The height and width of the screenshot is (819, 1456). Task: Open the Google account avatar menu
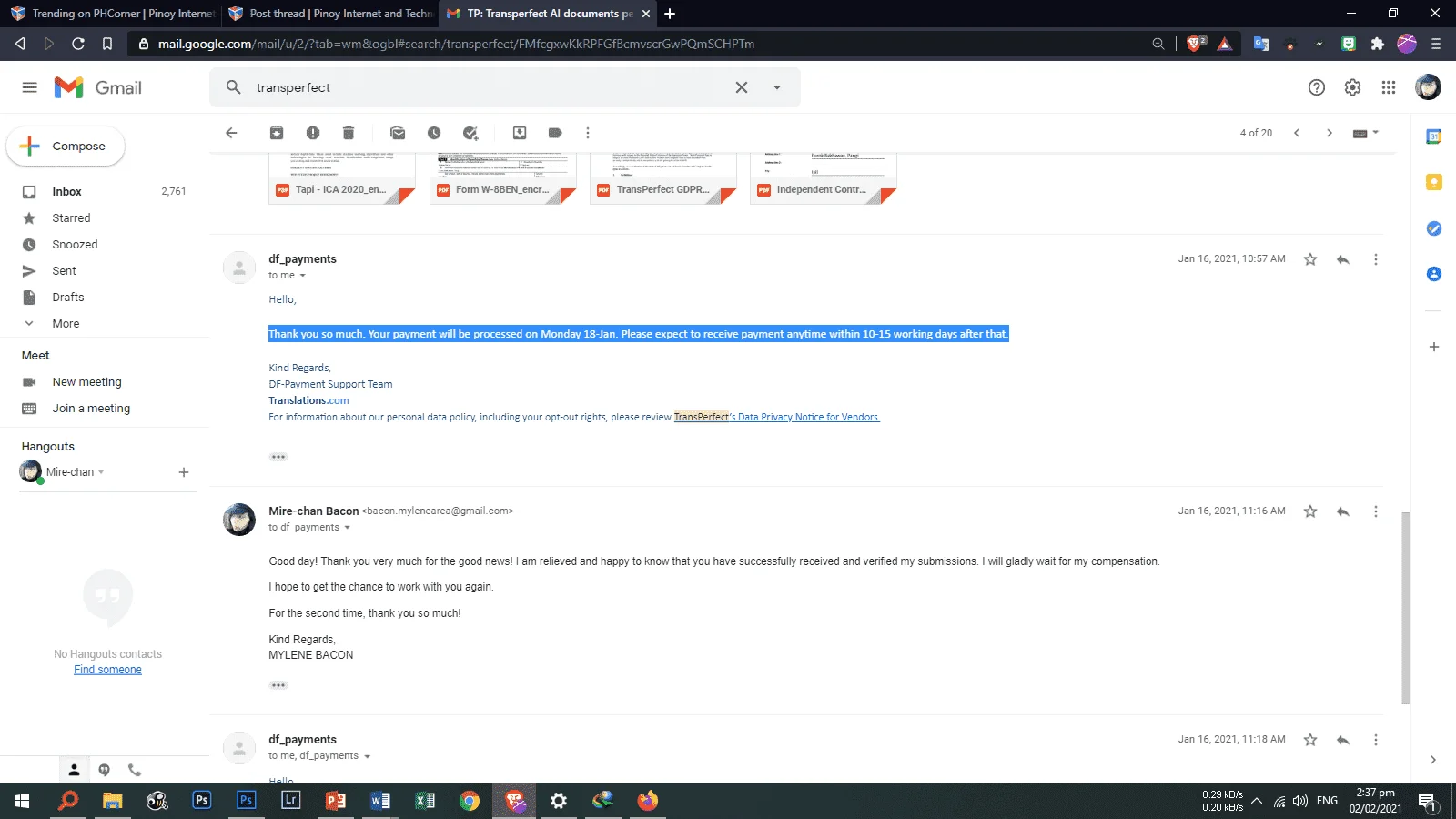(x=1428, y=87)
